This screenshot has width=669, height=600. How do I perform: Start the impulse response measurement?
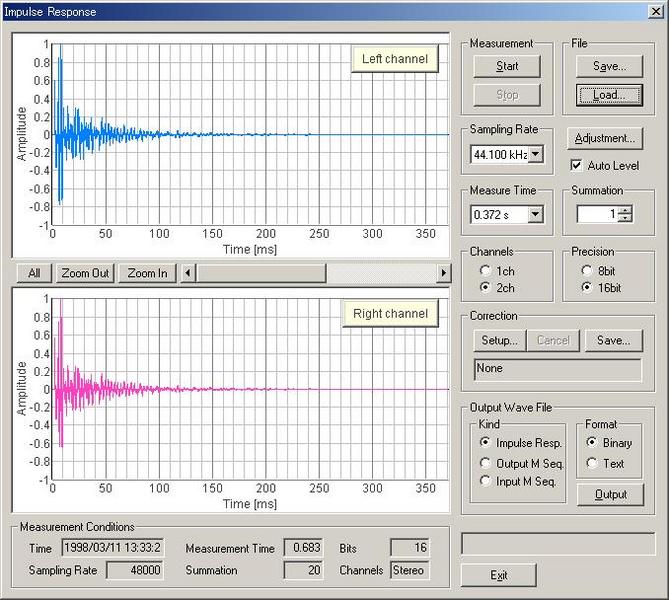point(507,66)
